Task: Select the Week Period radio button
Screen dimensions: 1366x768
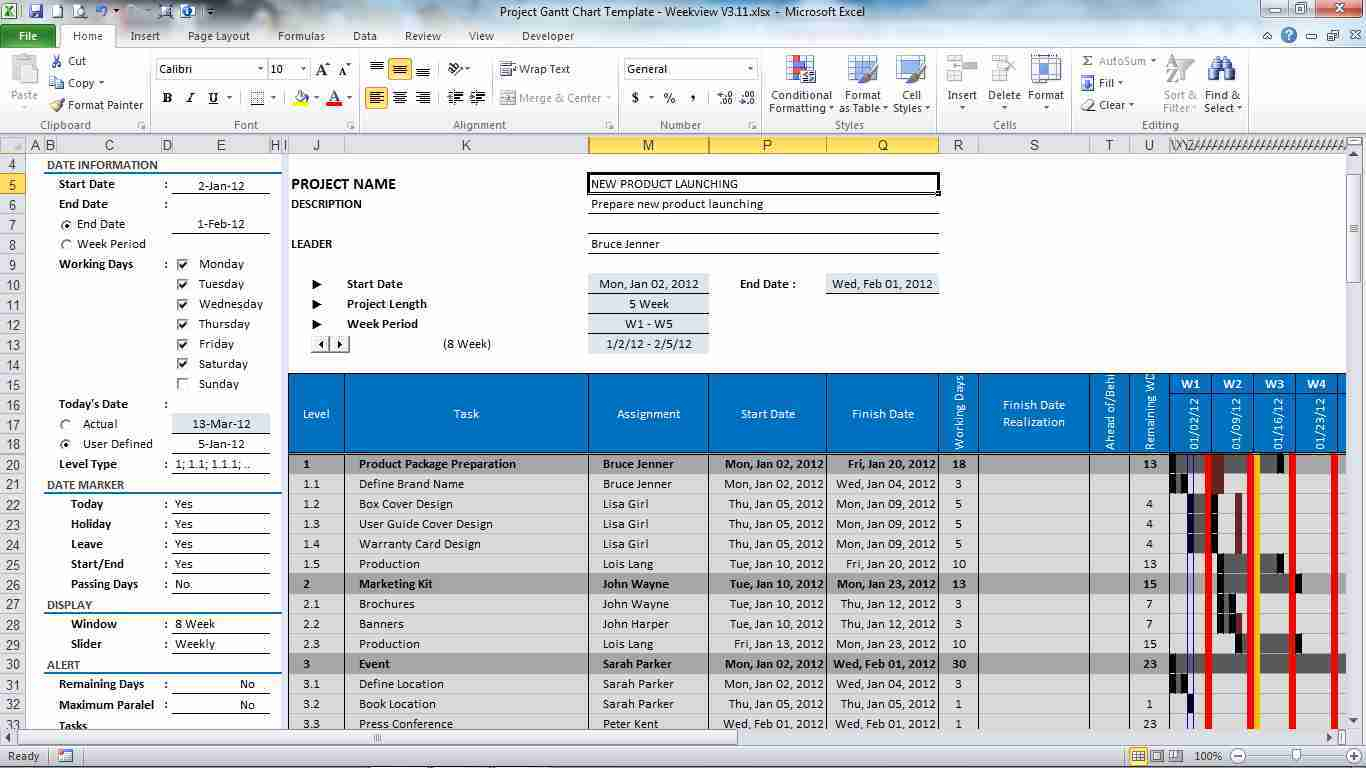Action: pos(66,243)
